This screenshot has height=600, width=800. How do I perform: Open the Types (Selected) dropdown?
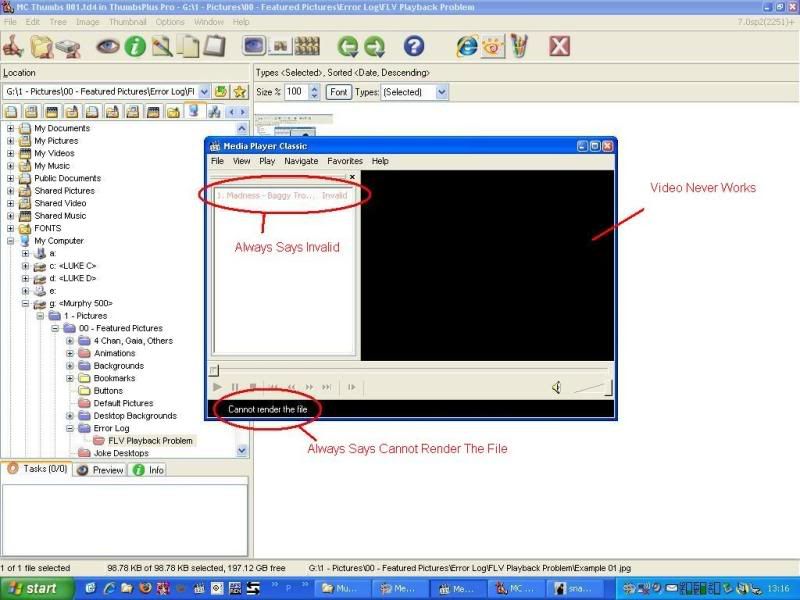pyautogui.click(x=442, y=92)
